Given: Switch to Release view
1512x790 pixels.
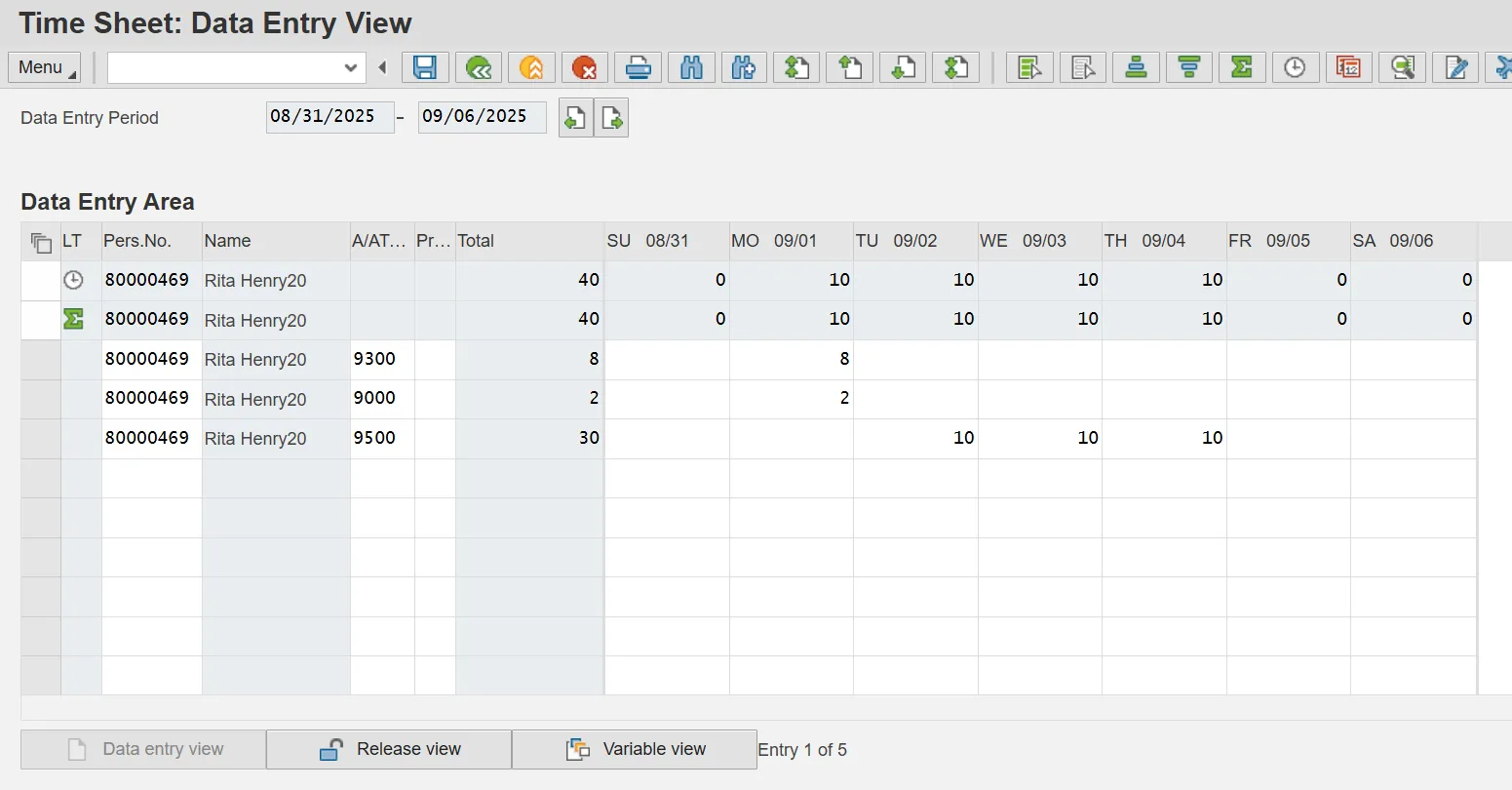Looking at the screenshot, I should (x=389, y=749).
